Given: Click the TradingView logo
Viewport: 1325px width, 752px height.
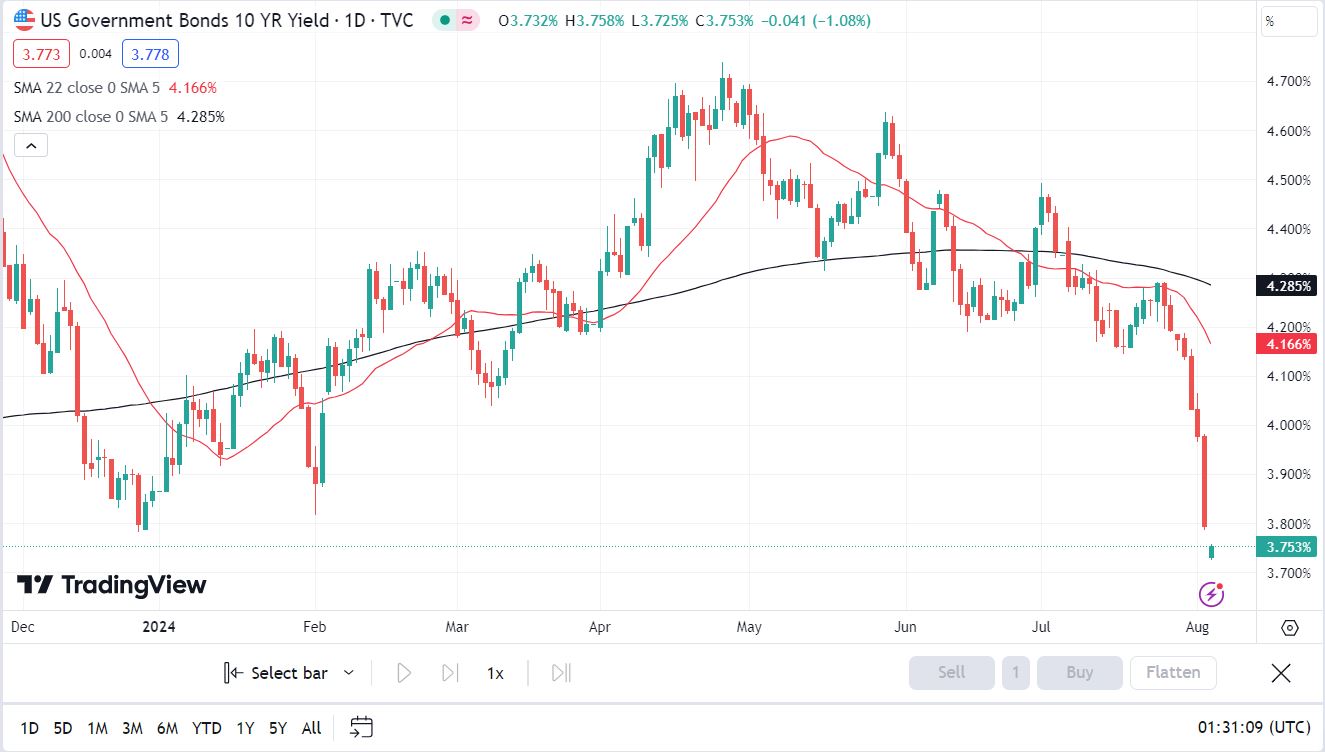Looking at the screenshot, I should click(112, 585).
